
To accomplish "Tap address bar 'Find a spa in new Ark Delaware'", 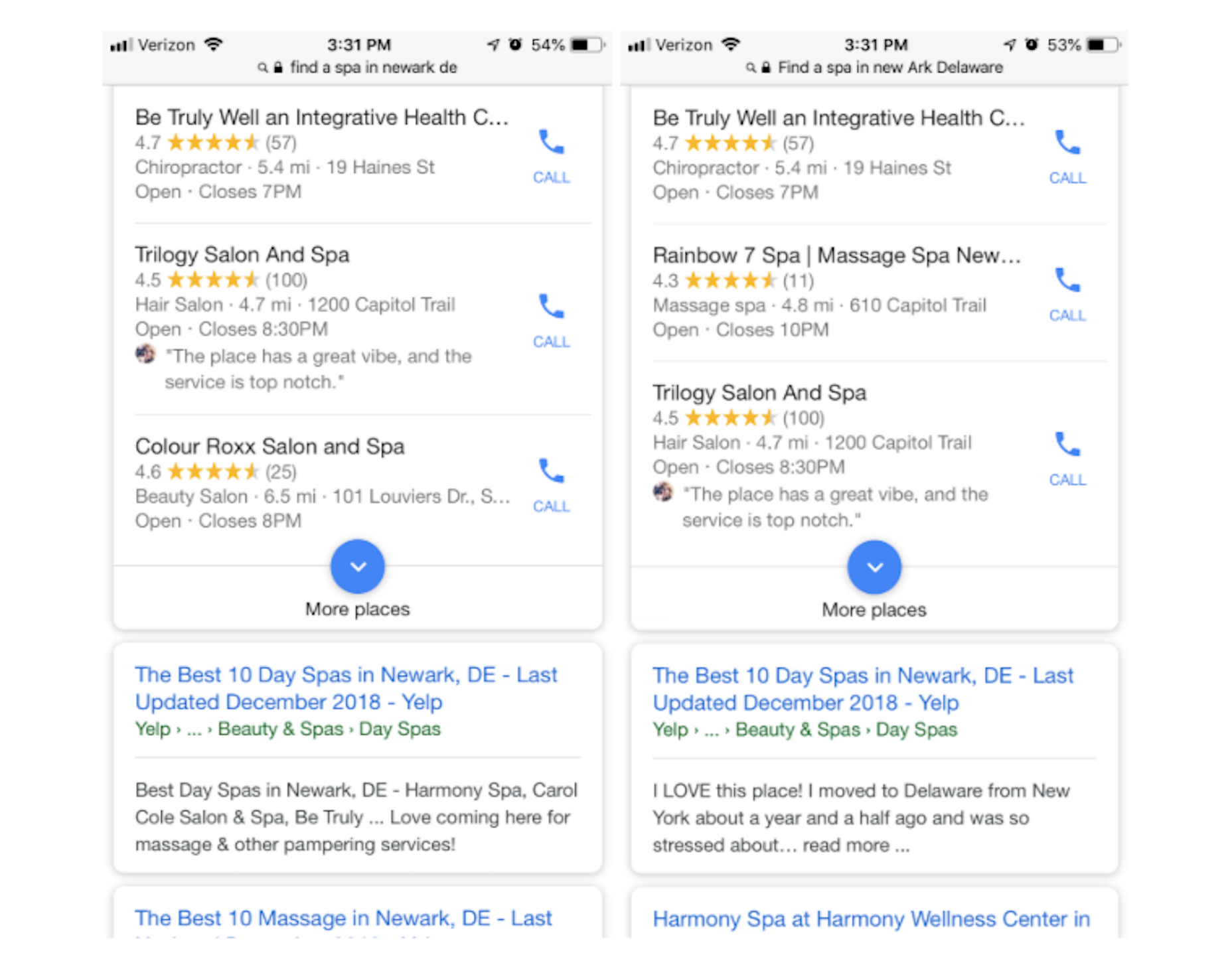I will (x=889, y=68).
